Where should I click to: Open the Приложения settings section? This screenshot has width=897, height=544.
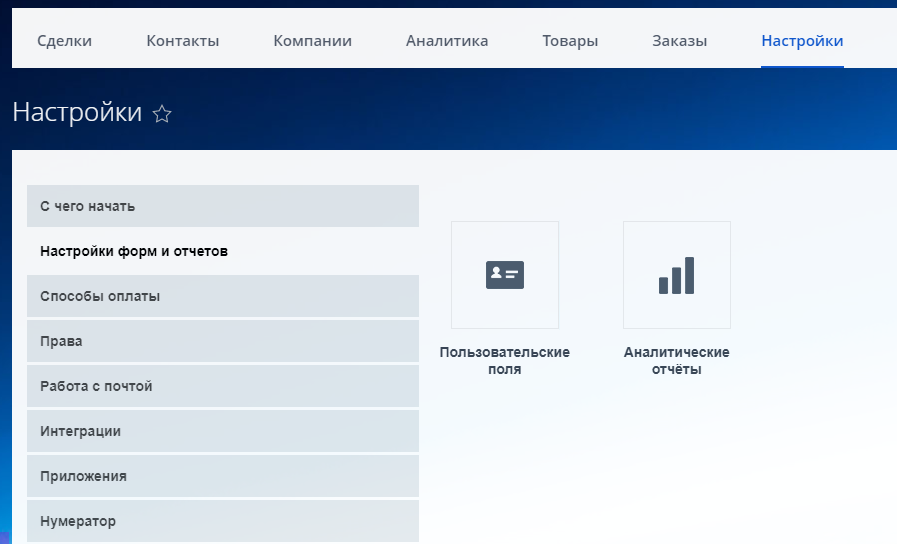[222, 476]
